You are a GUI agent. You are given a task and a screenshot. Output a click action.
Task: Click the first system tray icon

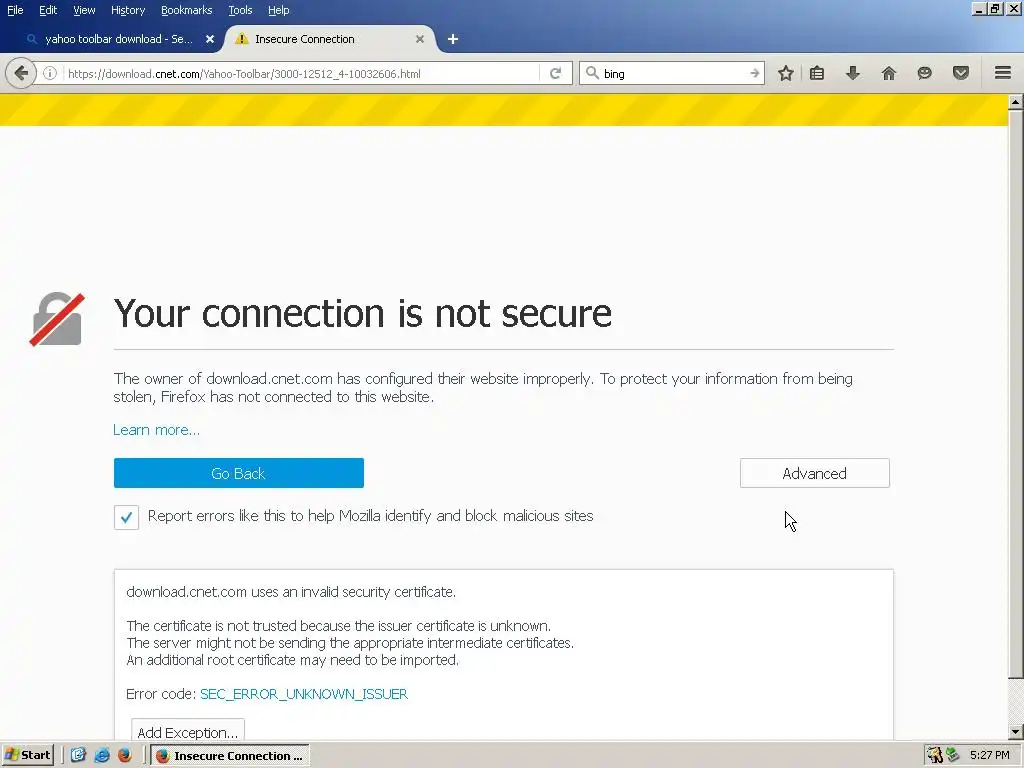click(x=934, y=755)
